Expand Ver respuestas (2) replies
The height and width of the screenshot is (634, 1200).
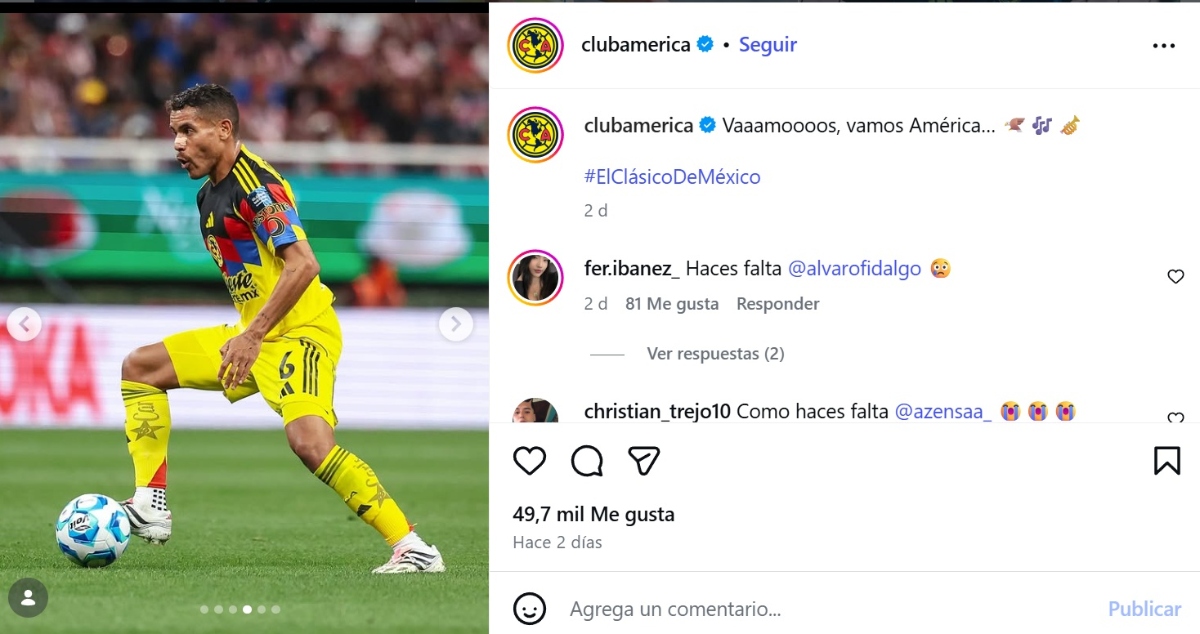click(x=715, y=354)
